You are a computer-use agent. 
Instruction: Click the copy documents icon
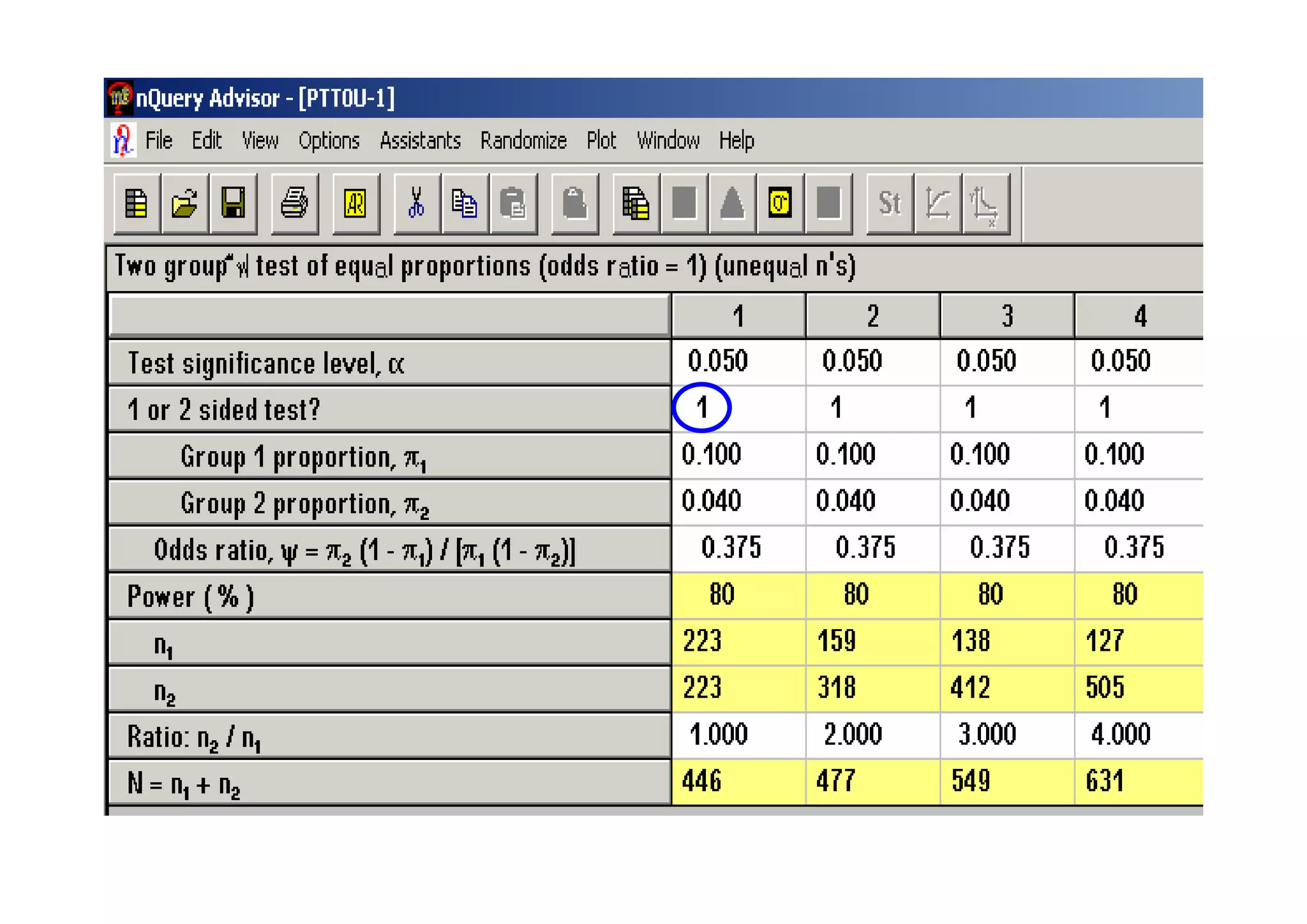tap(464, 204)
